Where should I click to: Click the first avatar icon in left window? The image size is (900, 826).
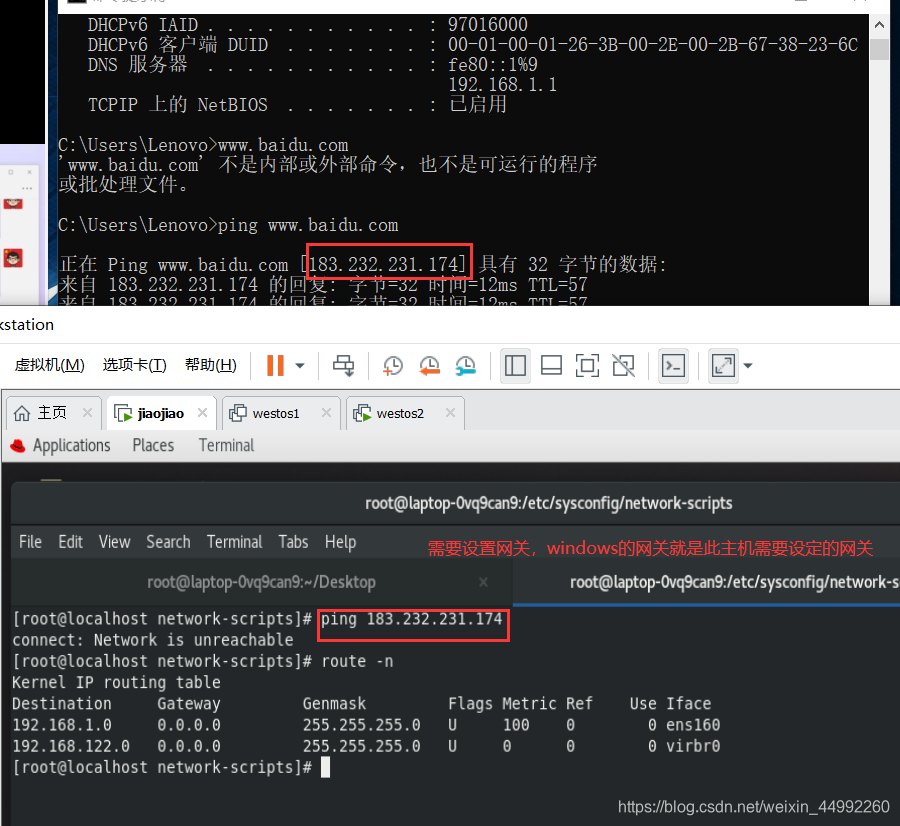[13, 203]
